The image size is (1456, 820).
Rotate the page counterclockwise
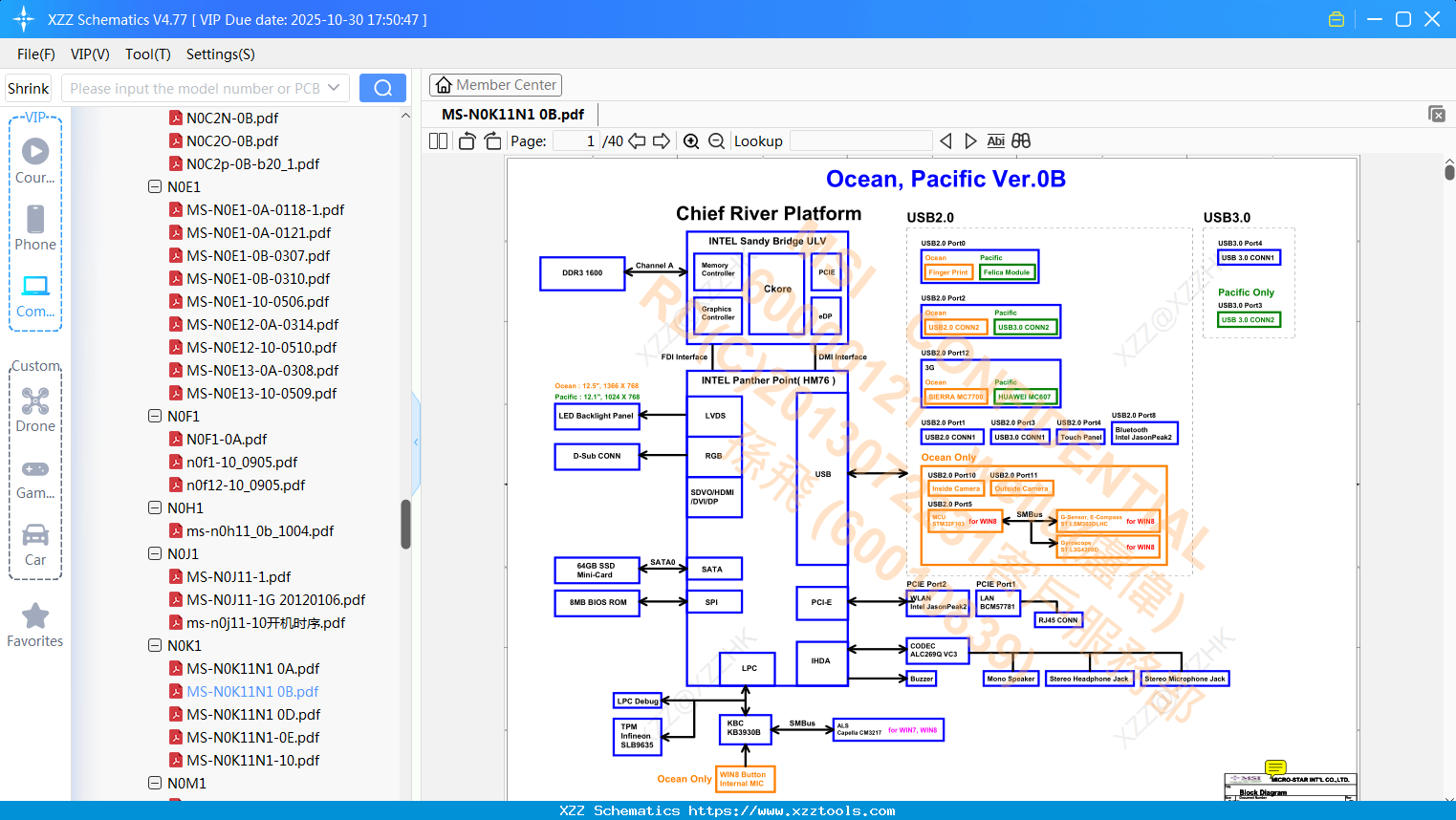coord(467,140)
